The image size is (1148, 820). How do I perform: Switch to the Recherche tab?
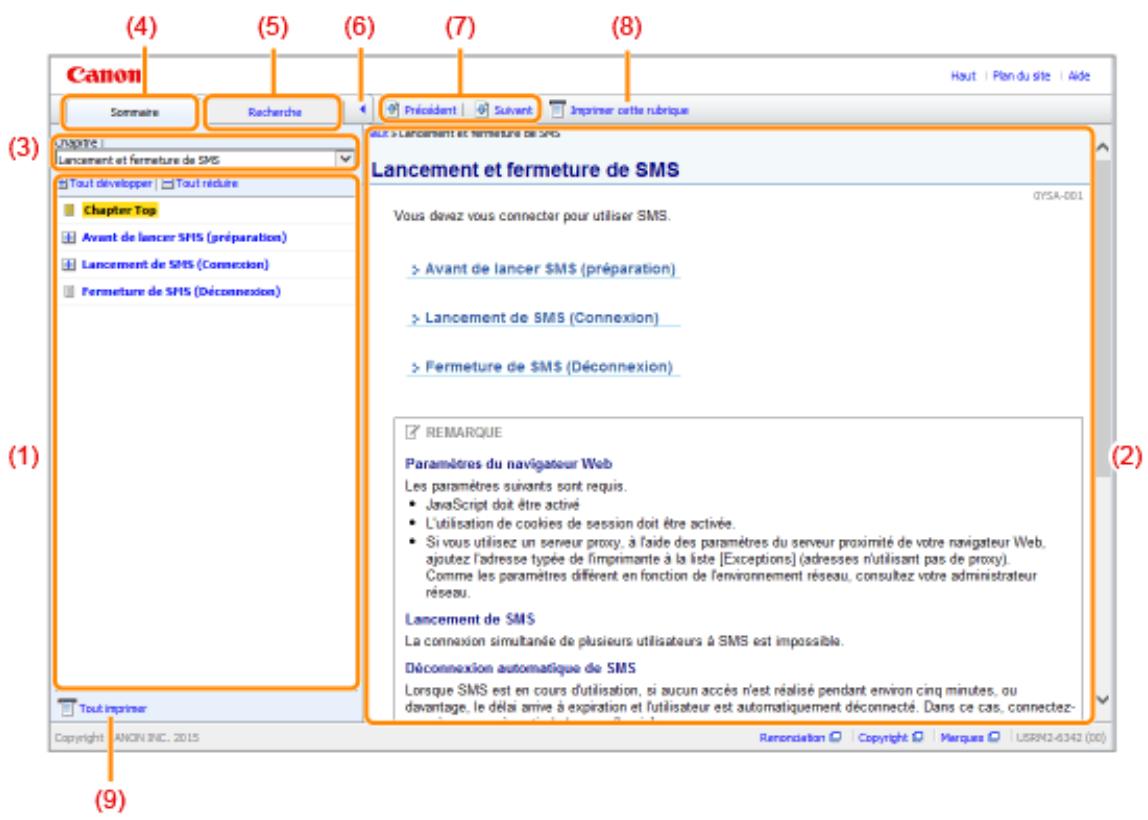tap(275, 112)
